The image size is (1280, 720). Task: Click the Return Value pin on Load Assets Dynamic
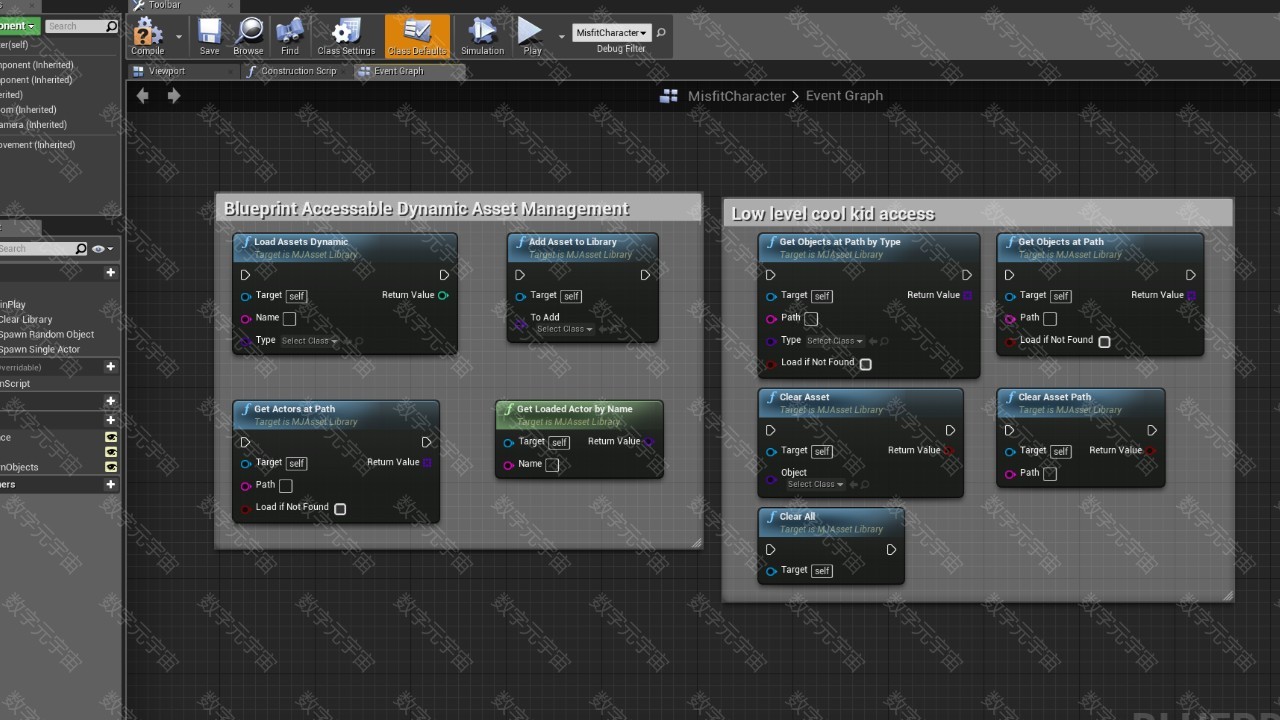(x=443, y=295)
